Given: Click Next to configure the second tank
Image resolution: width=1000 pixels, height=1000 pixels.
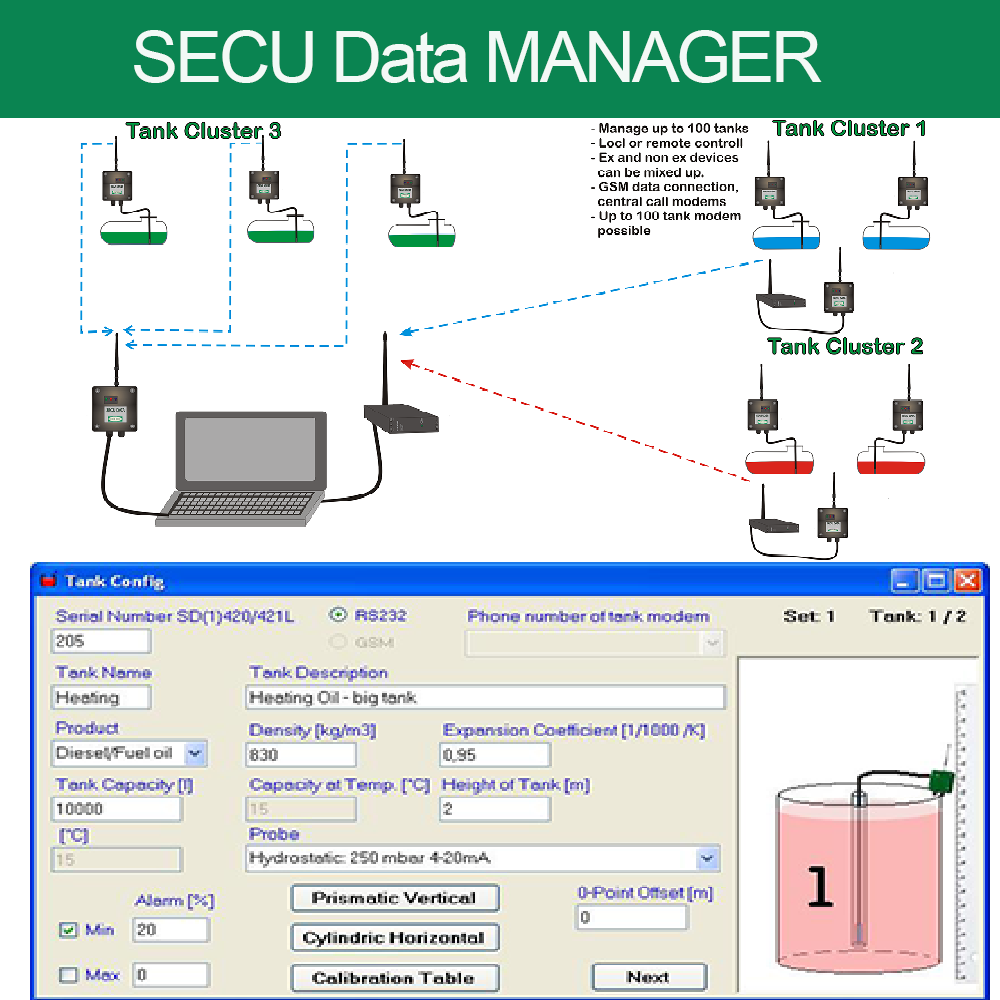Looking at the screenshot, I should click(x=649, y=977).
